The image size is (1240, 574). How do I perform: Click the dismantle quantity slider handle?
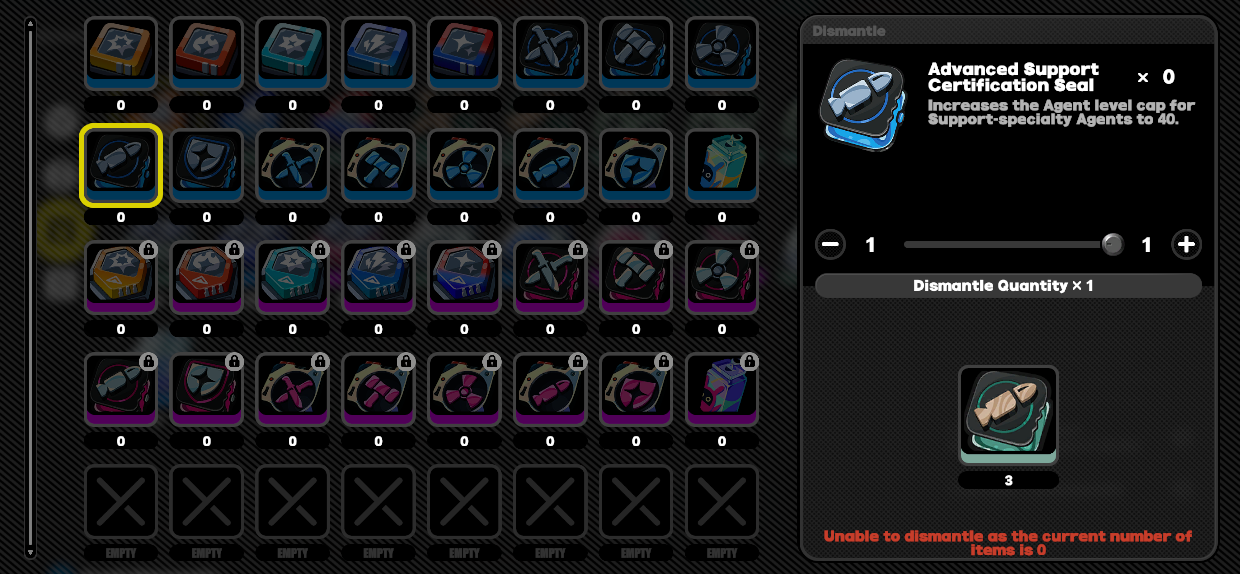point(1112,245)
